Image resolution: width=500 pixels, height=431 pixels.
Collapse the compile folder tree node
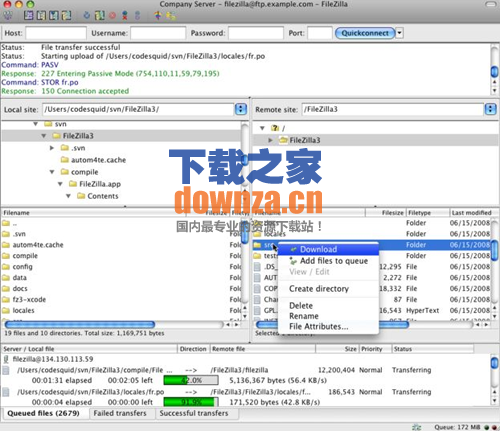[52, 172]
